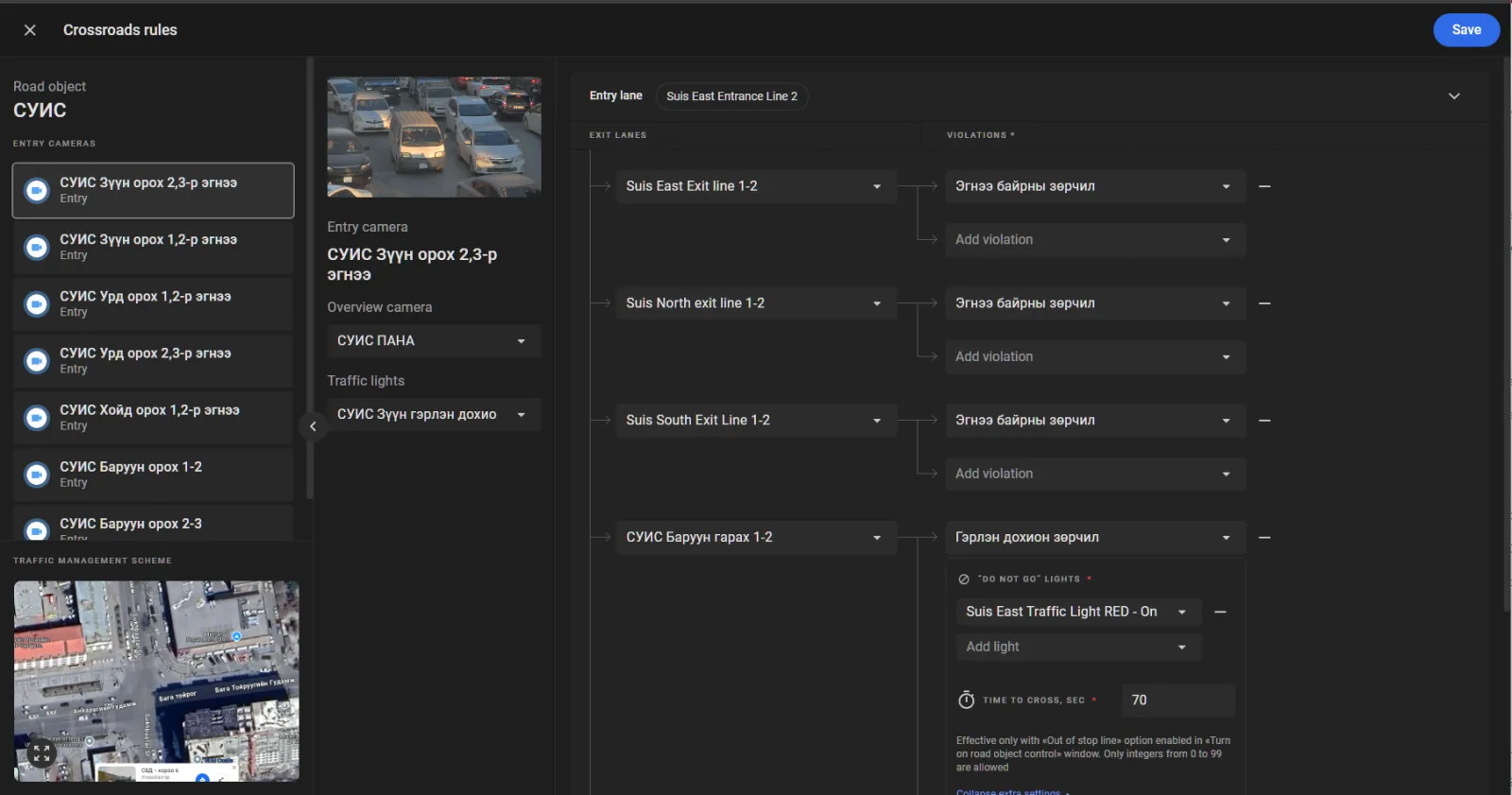Viewport: 1512px width, 795px height.
Task: Remove the Suis North exit line violation row
Action: pyautogui.click(x=1264, y=303)
